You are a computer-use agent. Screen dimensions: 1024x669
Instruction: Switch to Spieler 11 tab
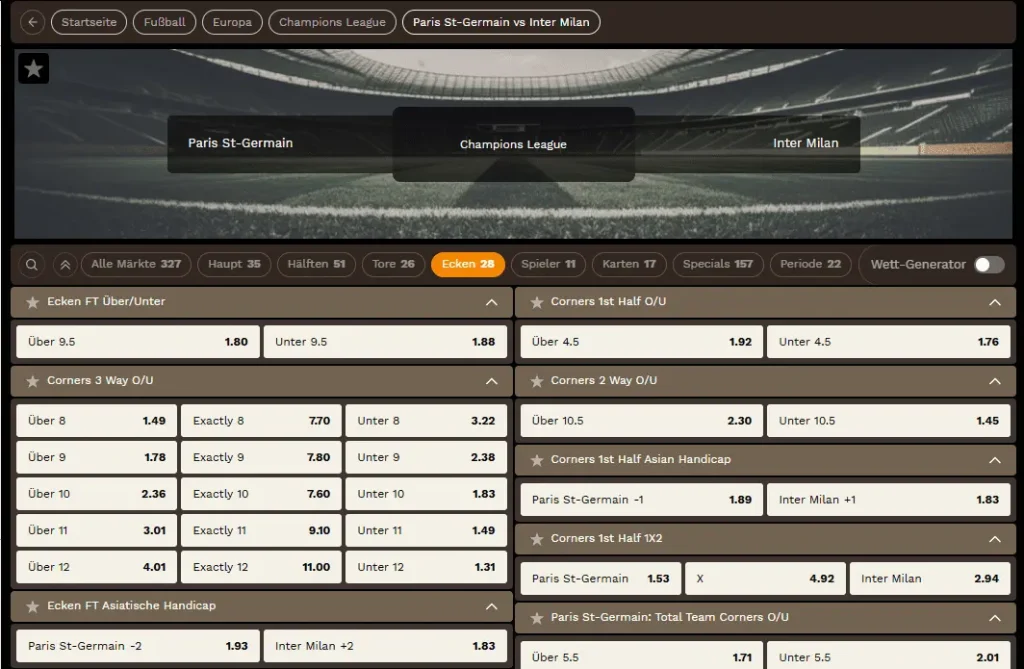click(x=548, y=265)
